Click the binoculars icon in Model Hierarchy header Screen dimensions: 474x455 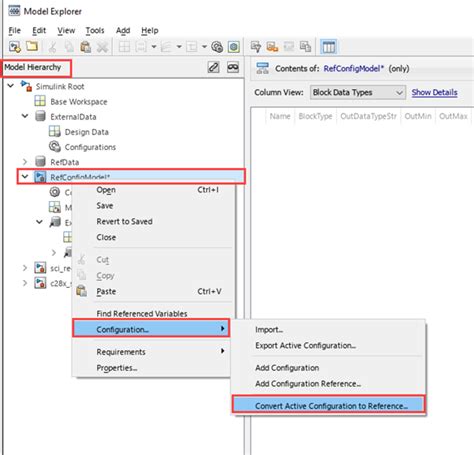tap(233, 67)
